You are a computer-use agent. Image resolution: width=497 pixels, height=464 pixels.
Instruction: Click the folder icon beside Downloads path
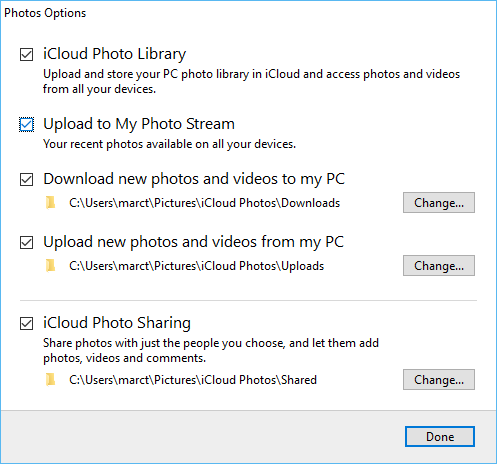pos(50,203)
